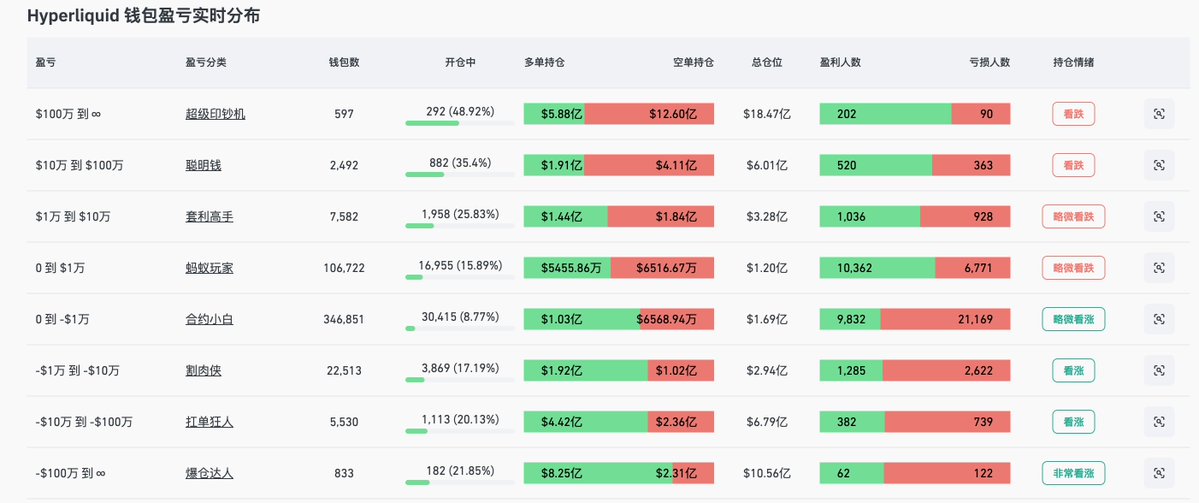This screenshot has height=503, width=1199.
Task: Click total position $1.20亿
Action: coord(767,268)
